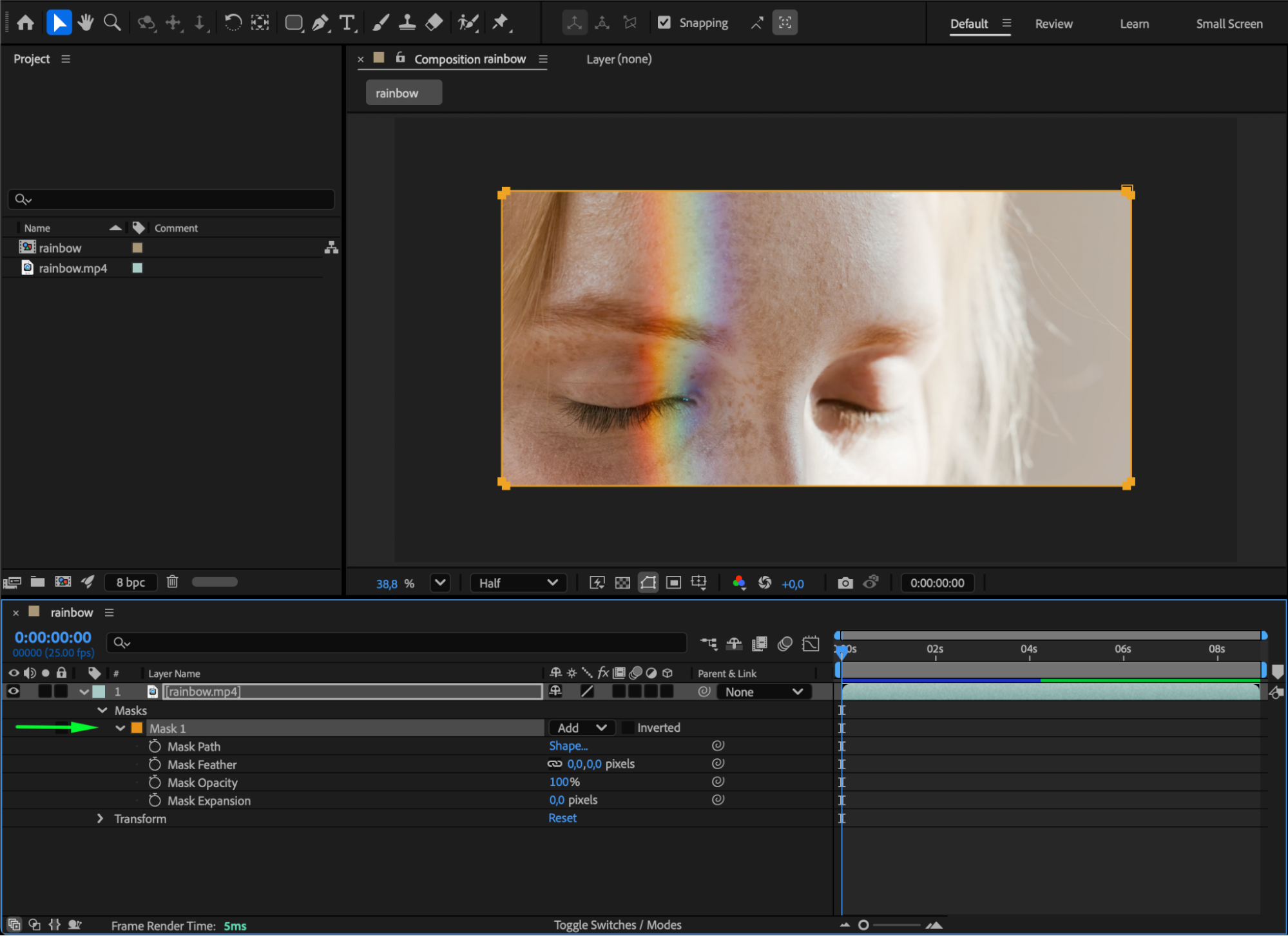The width and height of the screenshot is (1288, 936).
Task: Select the Zoom tool
Action: pyautogui.click(x=112, y=23)
